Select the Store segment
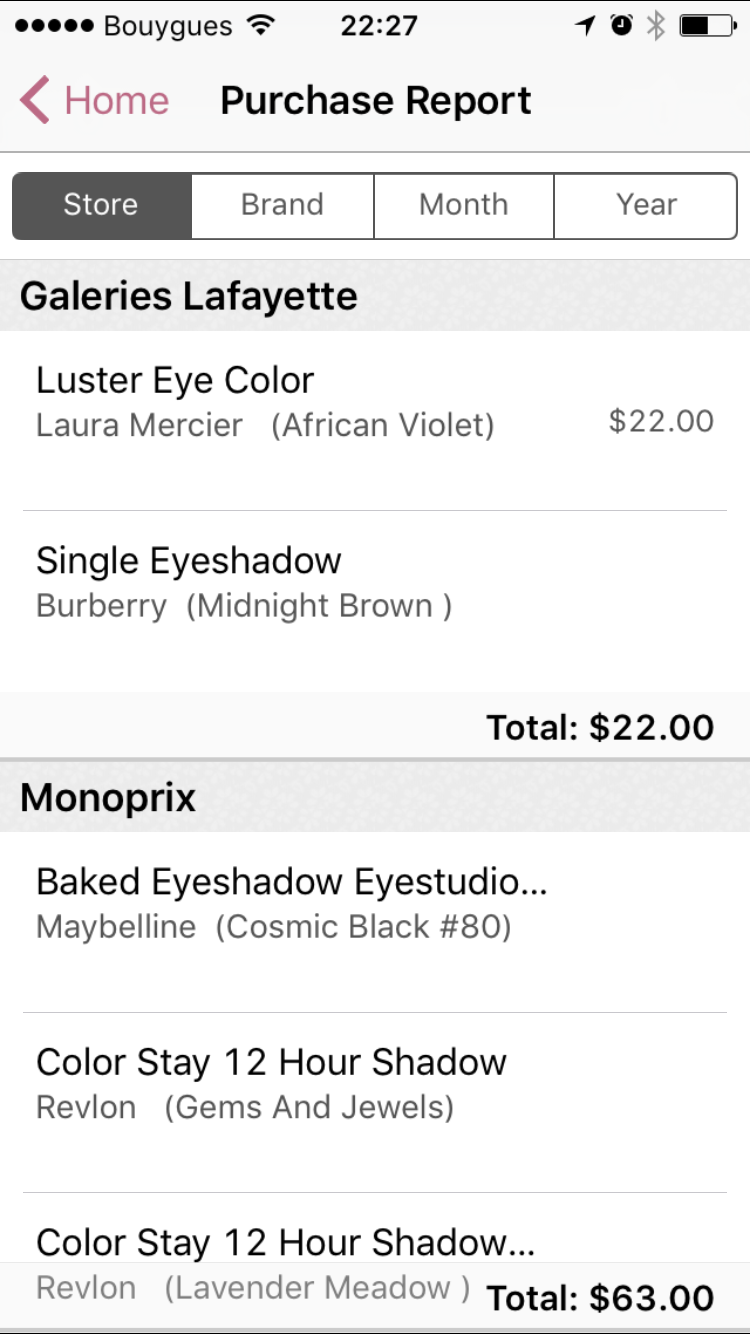Viewport: 750px width, 1334px height. [x=101, y=205]
